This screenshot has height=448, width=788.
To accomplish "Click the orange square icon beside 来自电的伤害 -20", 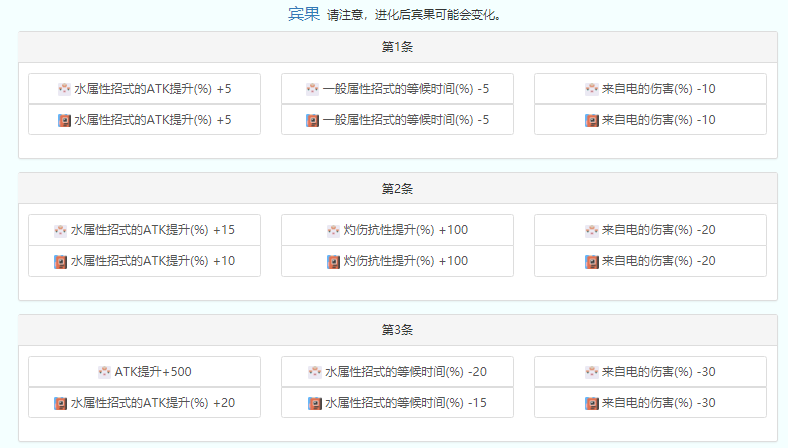I will click(x=591, y=261).
